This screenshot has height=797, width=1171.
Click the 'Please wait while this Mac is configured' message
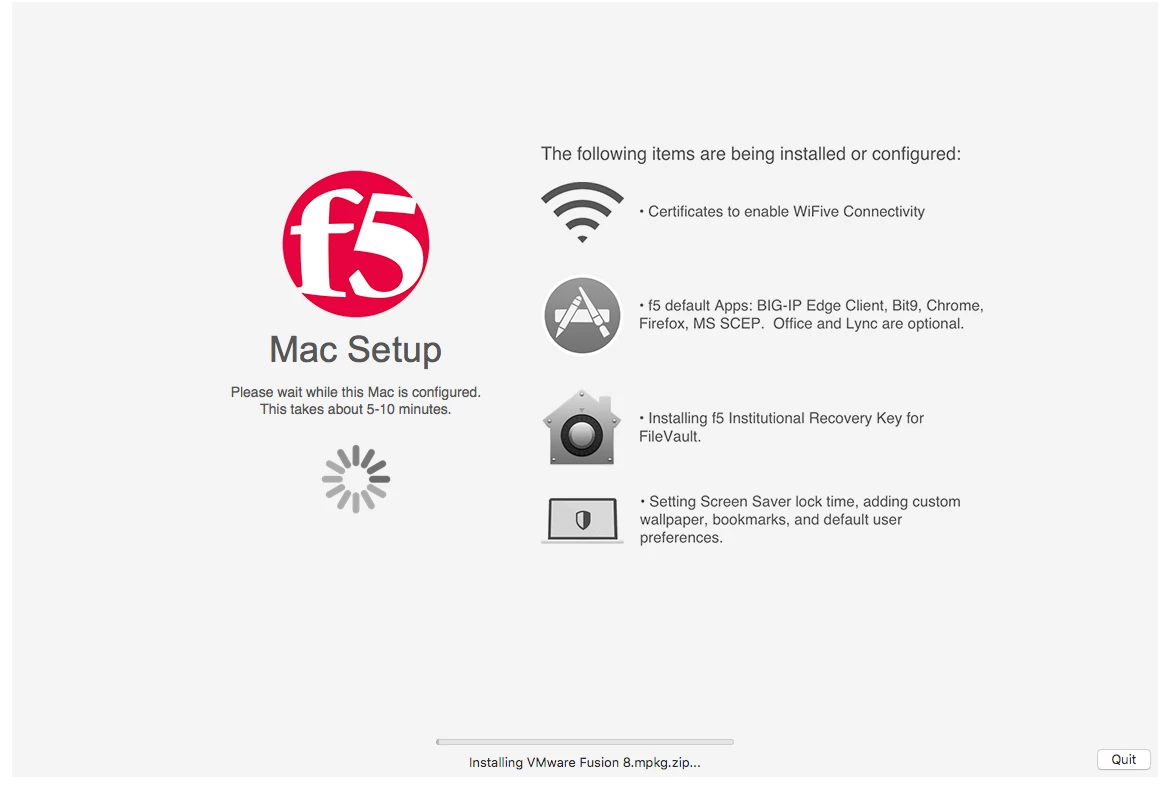[355, 392]
